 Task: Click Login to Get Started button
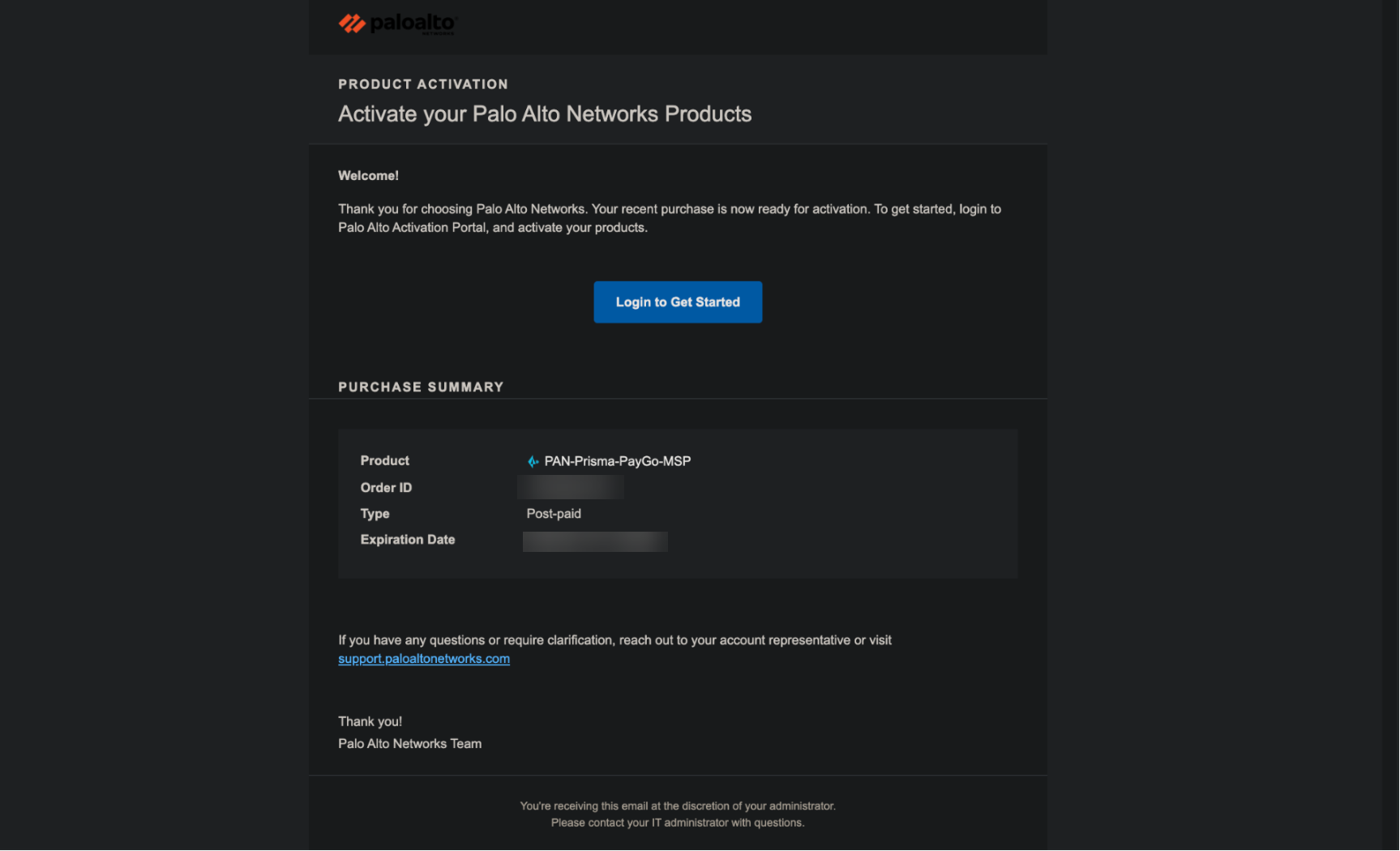(x=678, y=302)
